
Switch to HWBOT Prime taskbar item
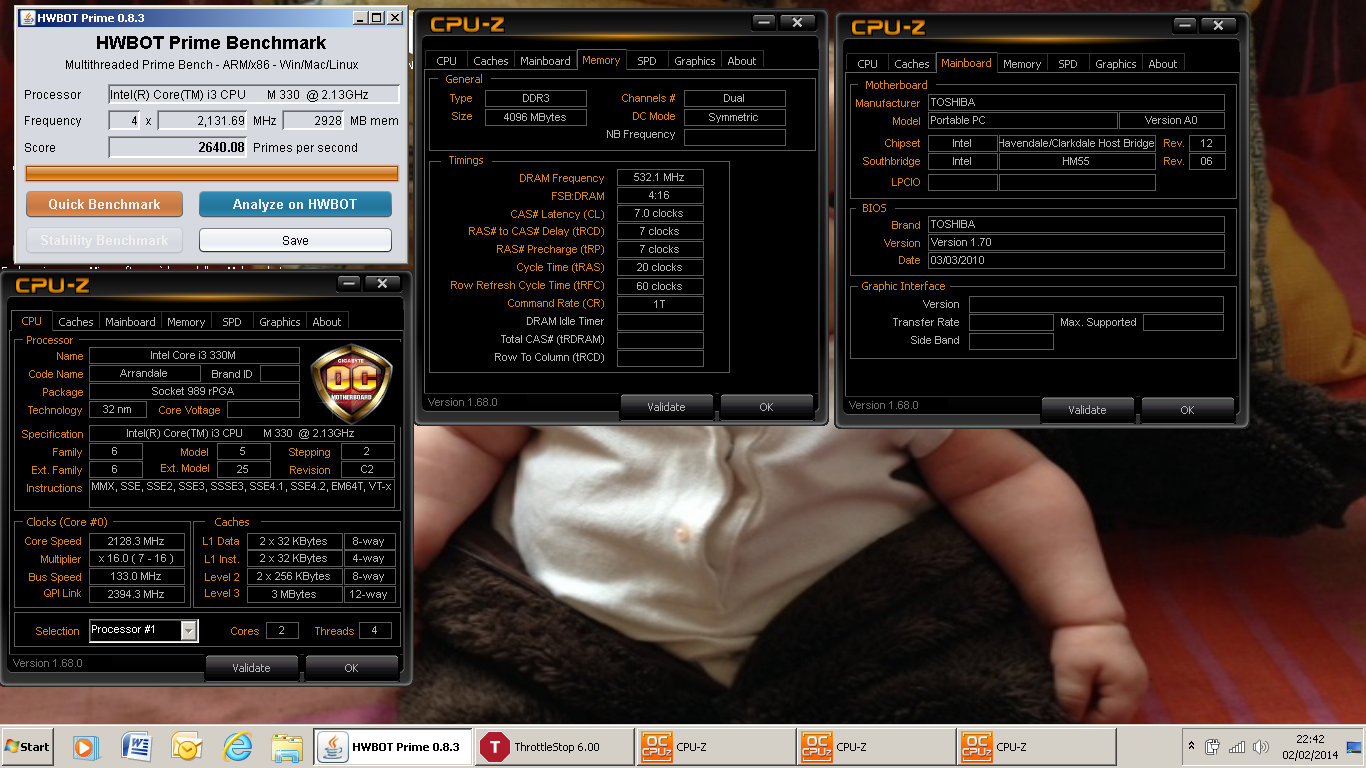(393, 747)
